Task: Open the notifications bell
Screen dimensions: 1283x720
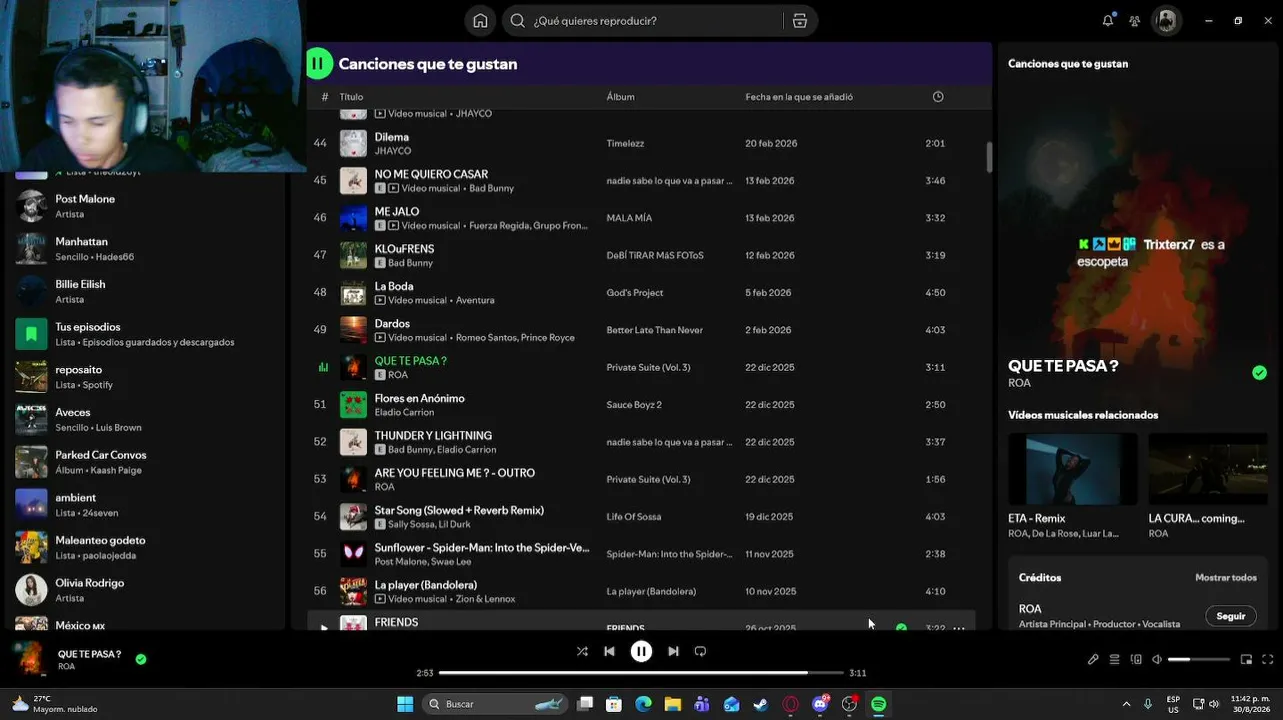Action: click(1108, 21)
